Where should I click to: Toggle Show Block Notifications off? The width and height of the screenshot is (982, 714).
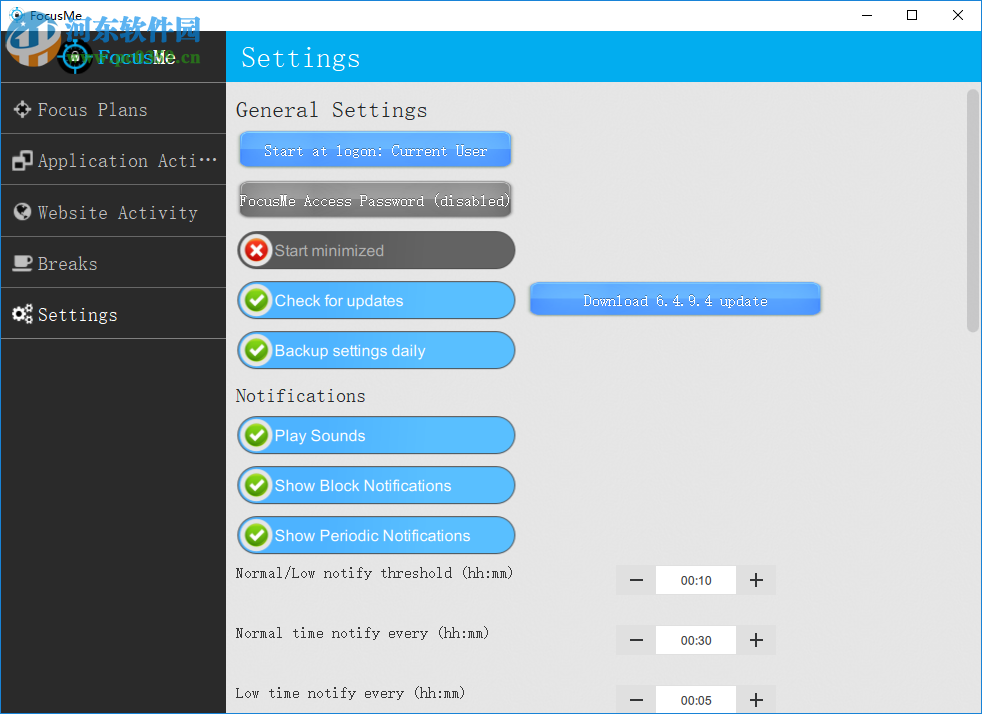[375, 485]
